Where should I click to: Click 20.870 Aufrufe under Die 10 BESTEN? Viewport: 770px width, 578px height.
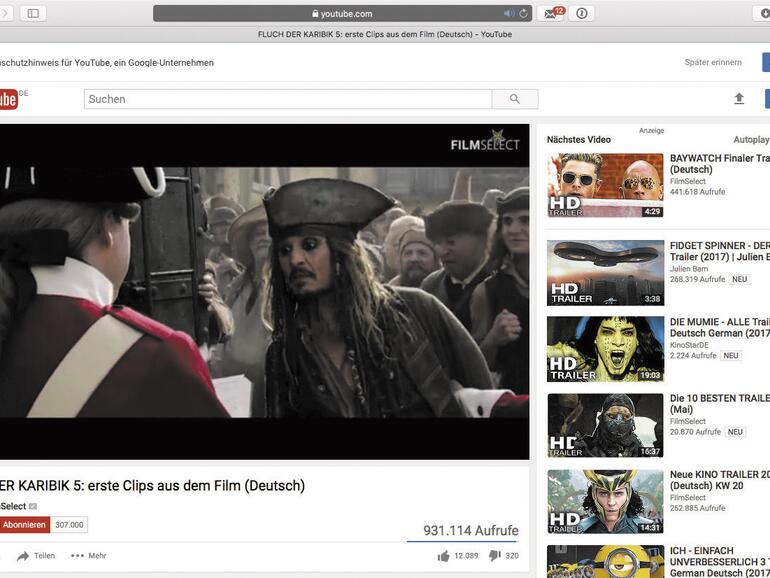tap(695, 432)
